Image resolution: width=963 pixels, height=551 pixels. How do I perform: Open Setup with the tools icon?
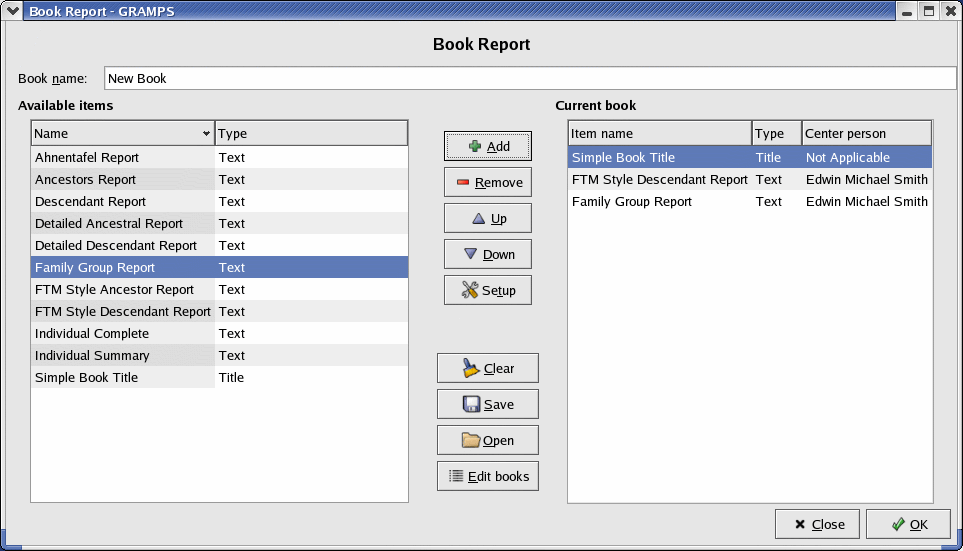pyautogui.click(x=487, y=290)
